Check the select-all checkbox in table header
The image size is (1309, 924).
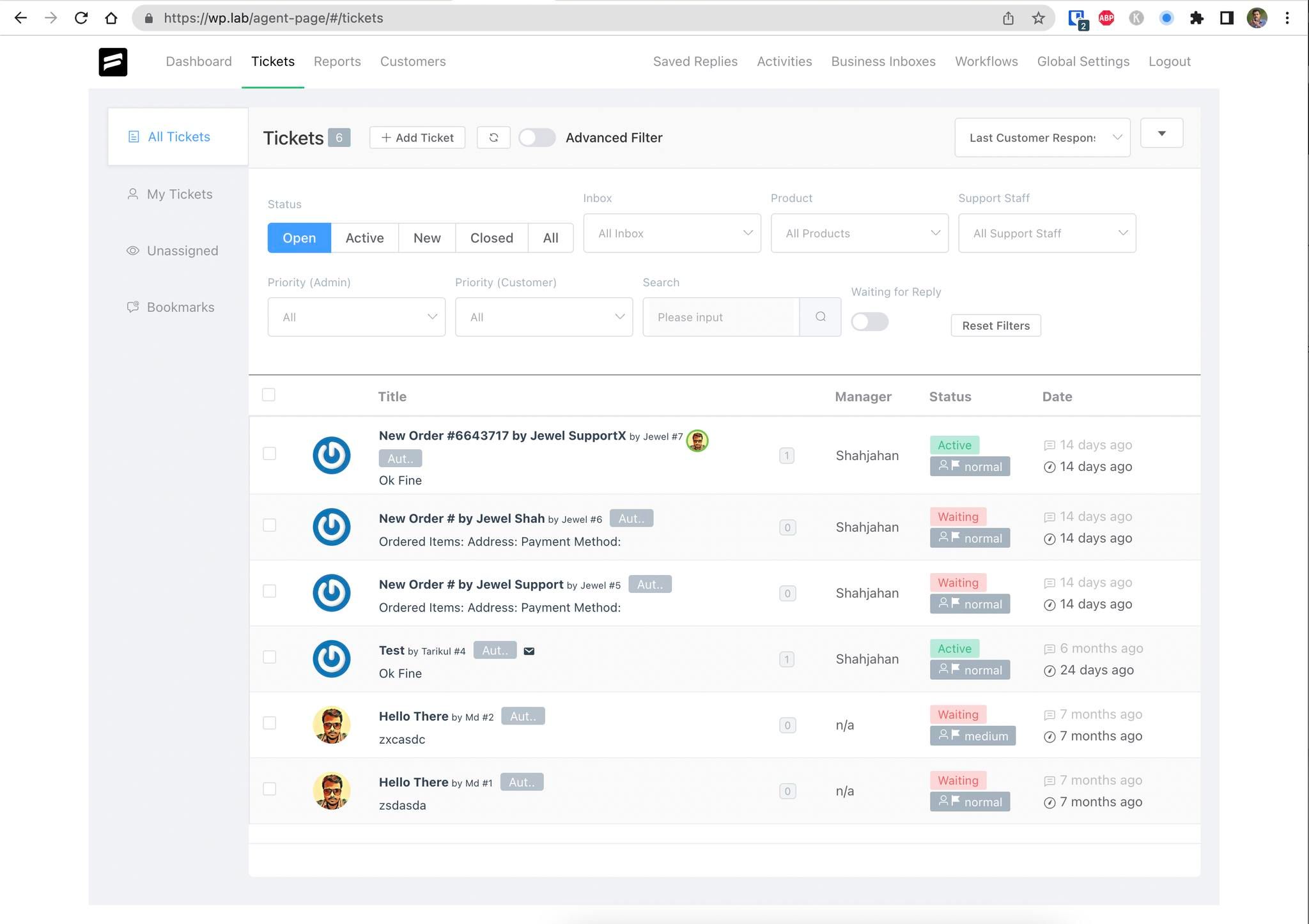click(x=269, y=395)
